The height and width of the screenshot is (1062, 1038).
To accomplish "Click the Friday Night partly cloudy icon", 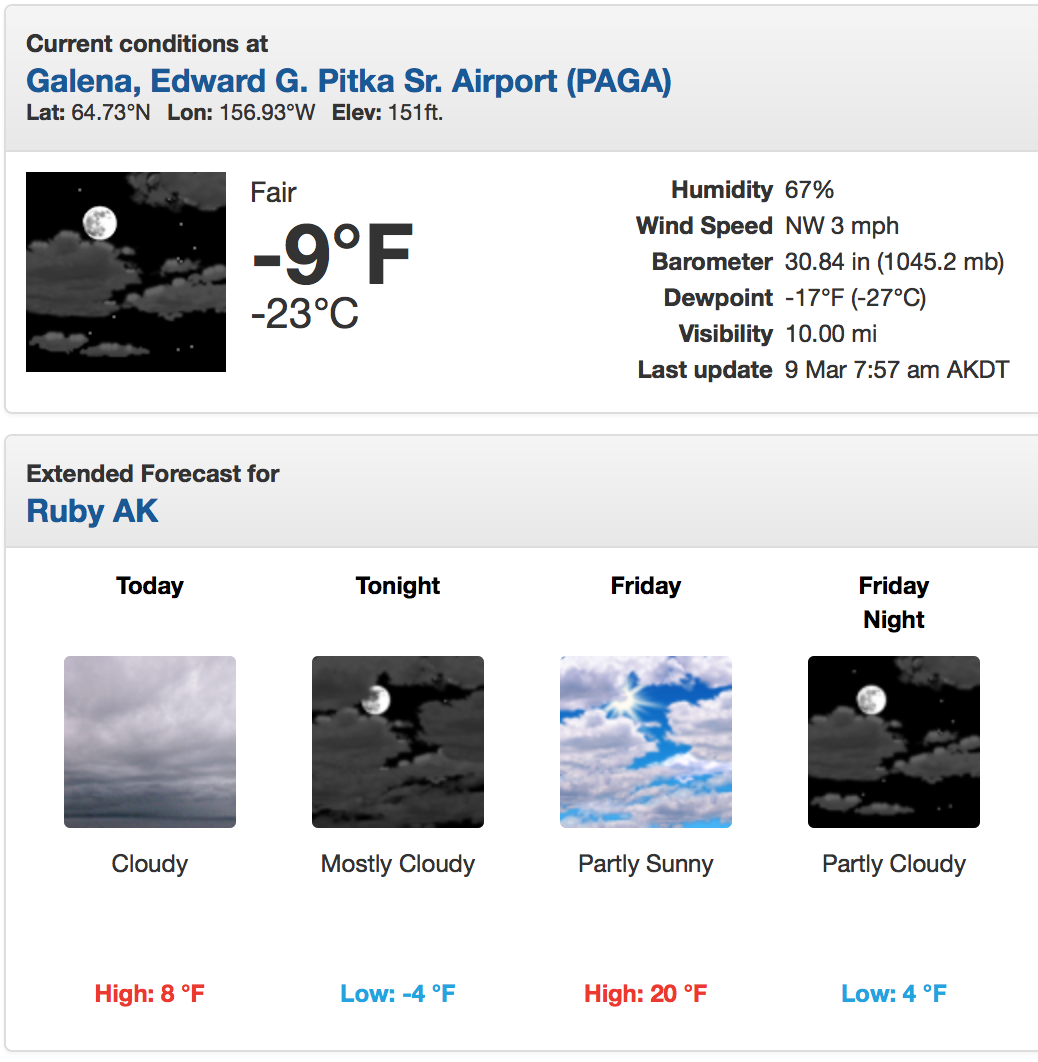I will tap(894, 742).
